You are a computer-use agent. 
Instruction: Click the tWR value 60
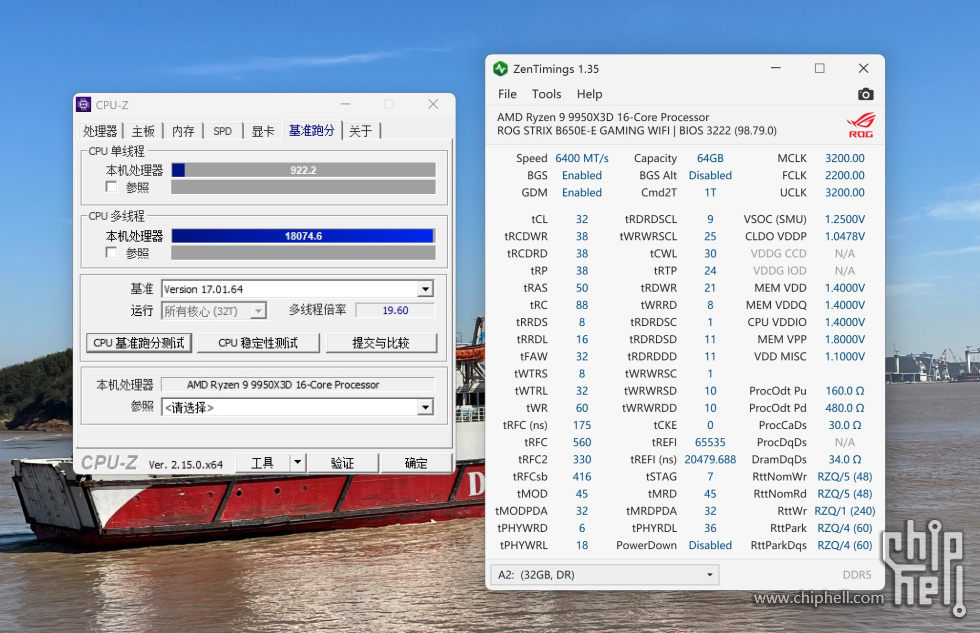tap(582, 408)
